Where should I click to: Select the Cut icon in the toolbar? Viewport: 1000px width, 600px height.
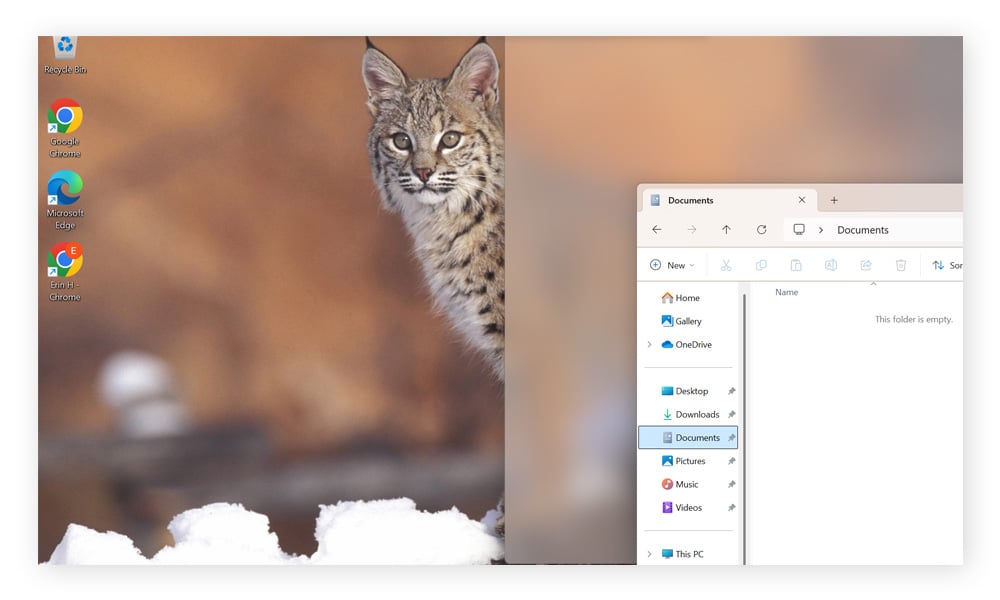(726, 264)
